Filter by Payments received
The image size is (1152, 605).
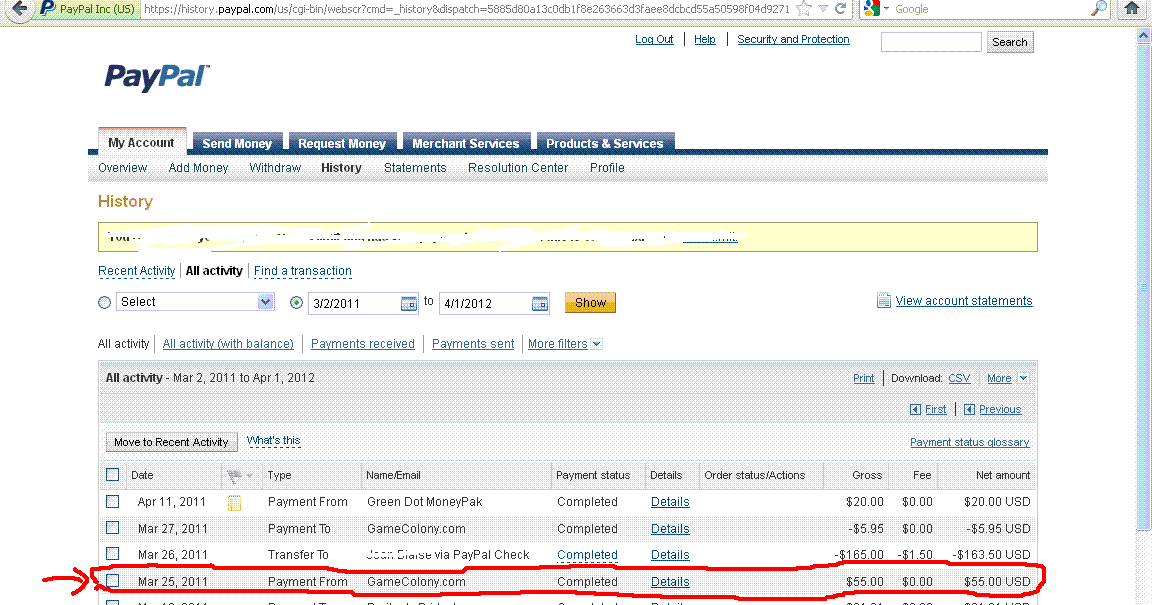[362, 344]
